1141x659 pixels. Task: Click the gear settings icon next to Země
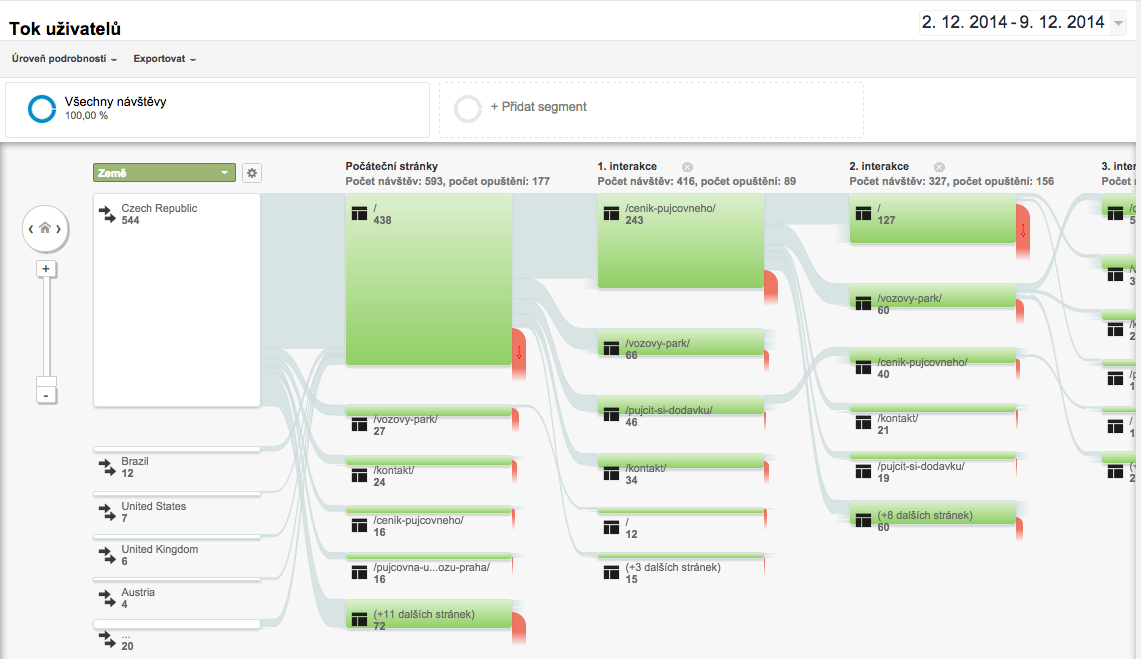point(252,173)
